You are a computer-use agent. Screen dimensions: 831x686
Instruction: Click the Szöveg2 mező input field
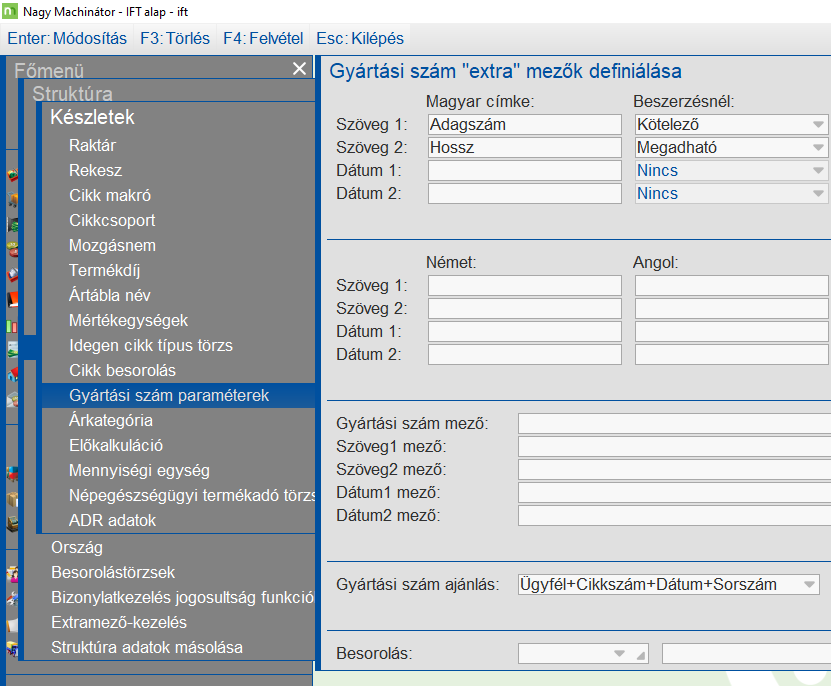[674, 470]
